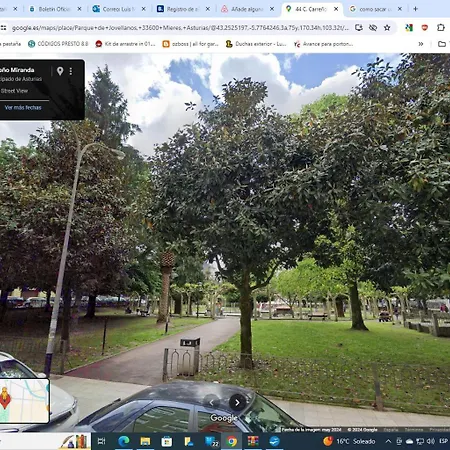Click the 'Ver más fechas' link
This screenshot has height=450, width=450.
23,108
